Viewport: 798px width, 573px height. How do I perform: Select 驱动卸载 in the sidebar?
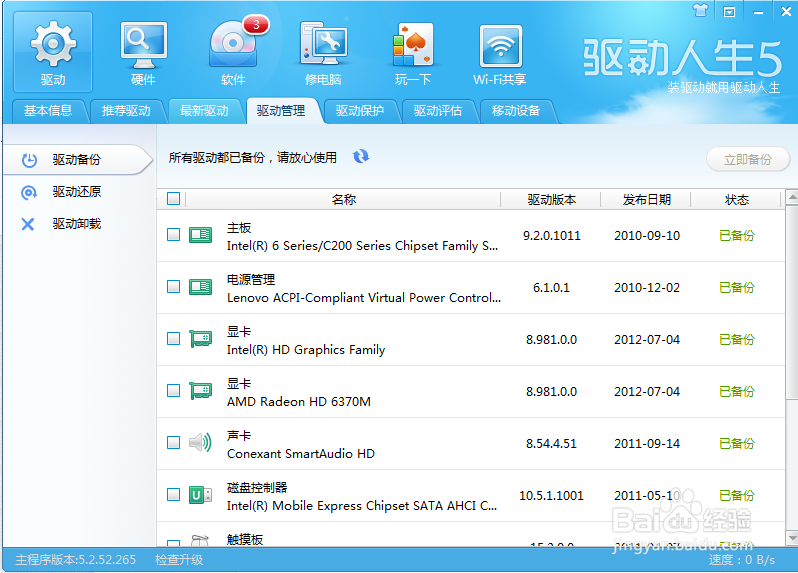(77, 224)
